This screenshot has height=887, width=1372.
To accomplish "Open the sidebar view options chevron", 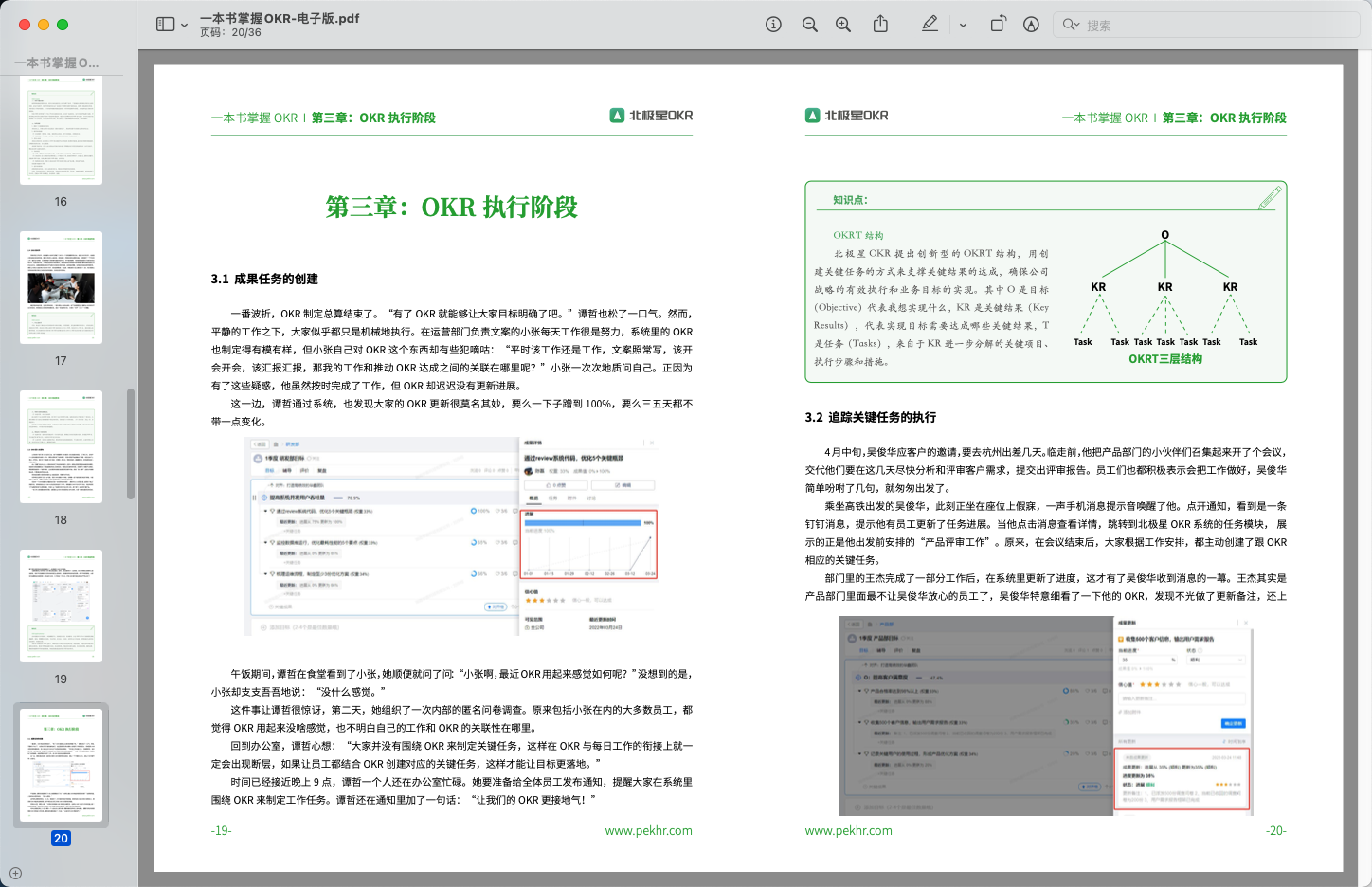I will click(x=184, y=26).
